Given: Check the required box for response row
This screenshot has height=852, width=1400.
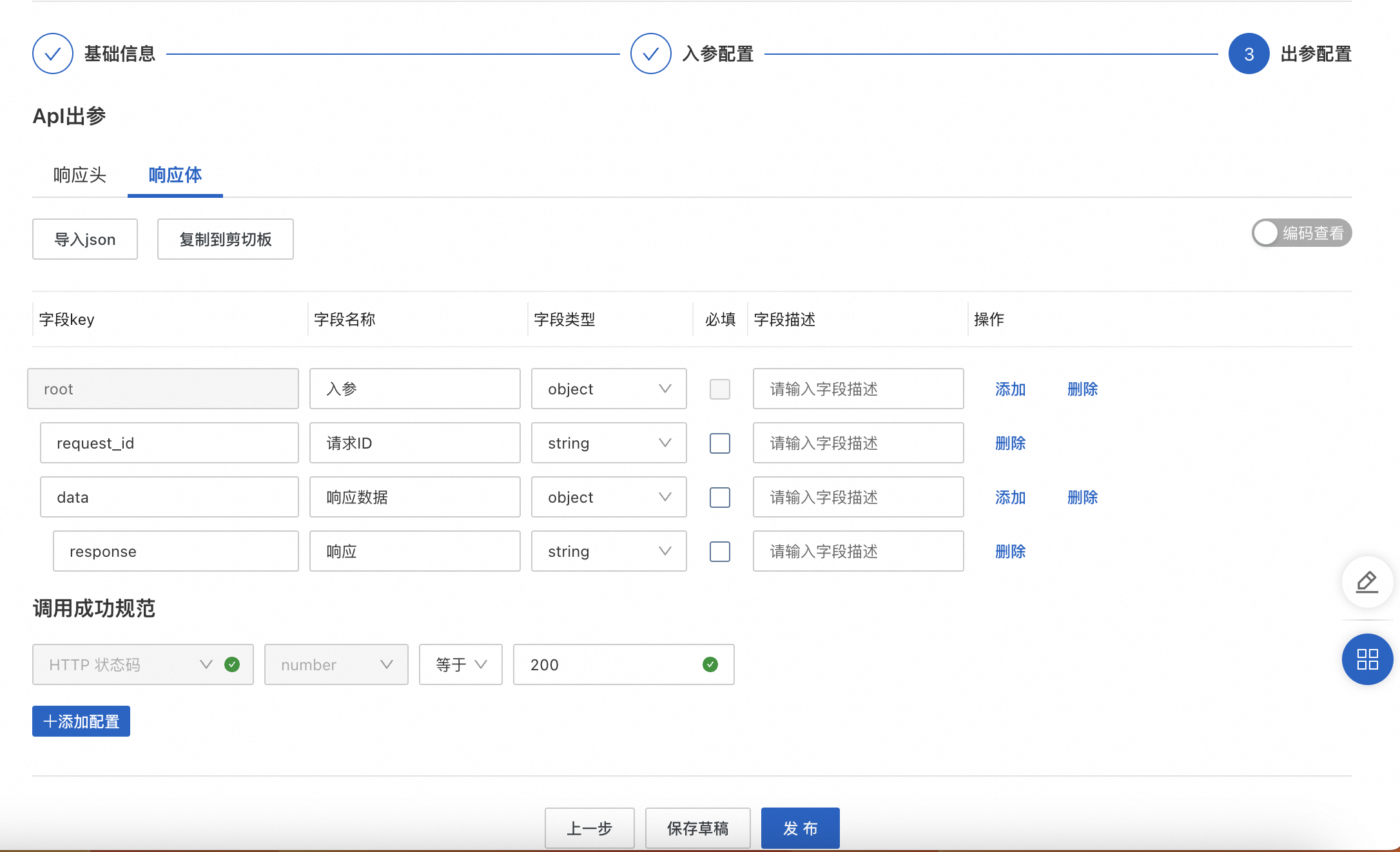Looking at the screenshot, I should pos(719,552).
